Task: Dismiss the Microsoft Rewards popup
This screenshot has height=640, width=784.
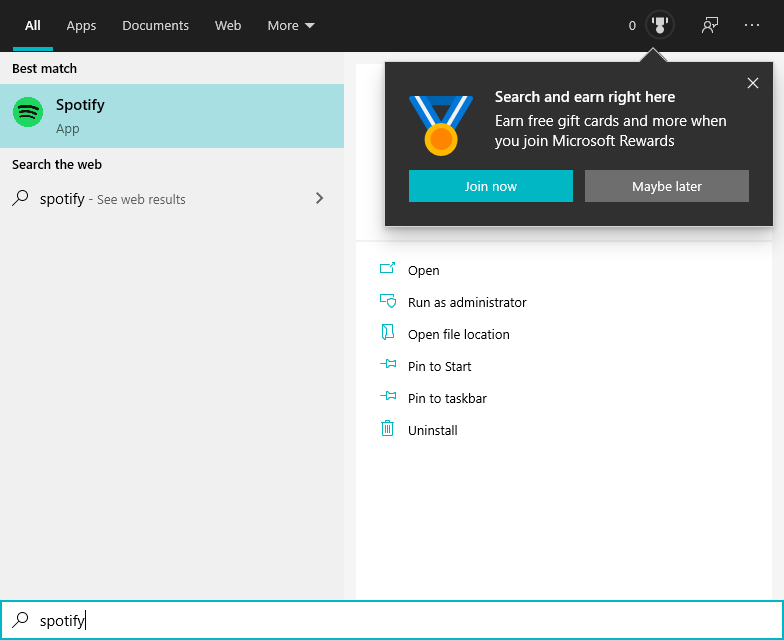Action: pyautogui.click(x=753, y=83)
